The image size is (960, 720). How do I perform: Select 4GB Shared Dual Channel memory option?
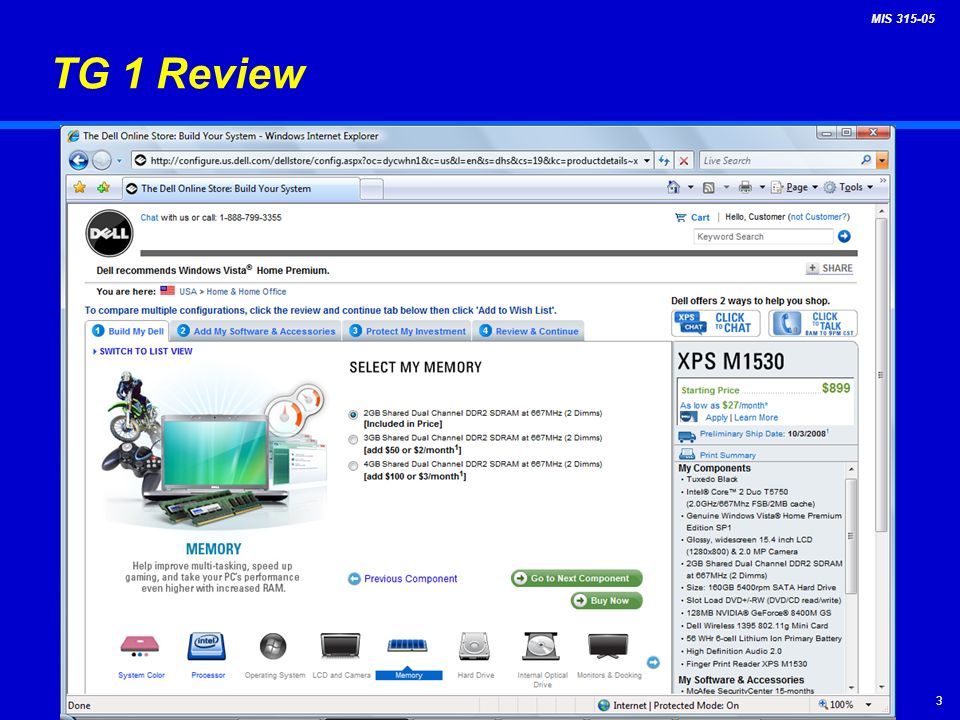pyautogui.click(x=353, y=466)
